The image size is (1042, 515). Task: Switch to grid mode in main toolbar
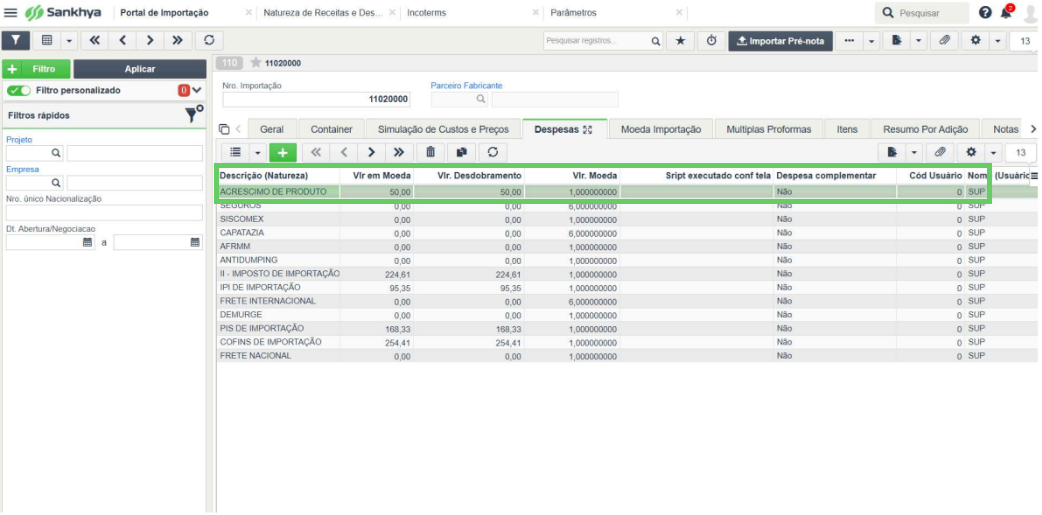tap(47, 41)
